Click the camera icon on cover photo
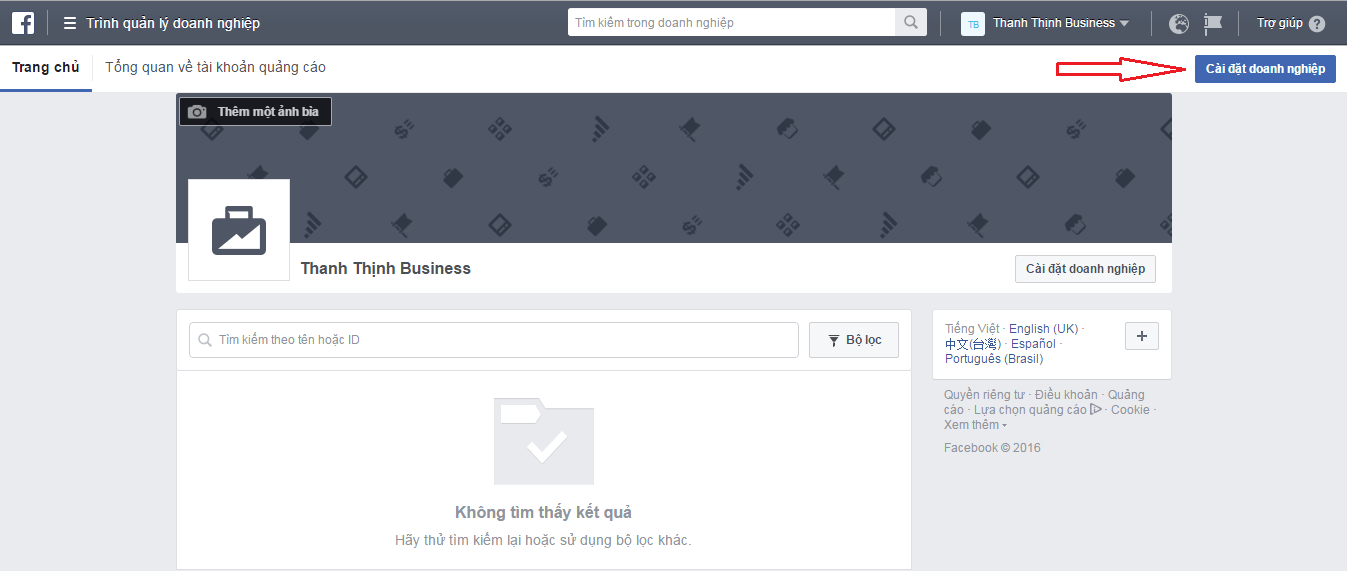Screen dimensions: 1347x571 (197, 112)
